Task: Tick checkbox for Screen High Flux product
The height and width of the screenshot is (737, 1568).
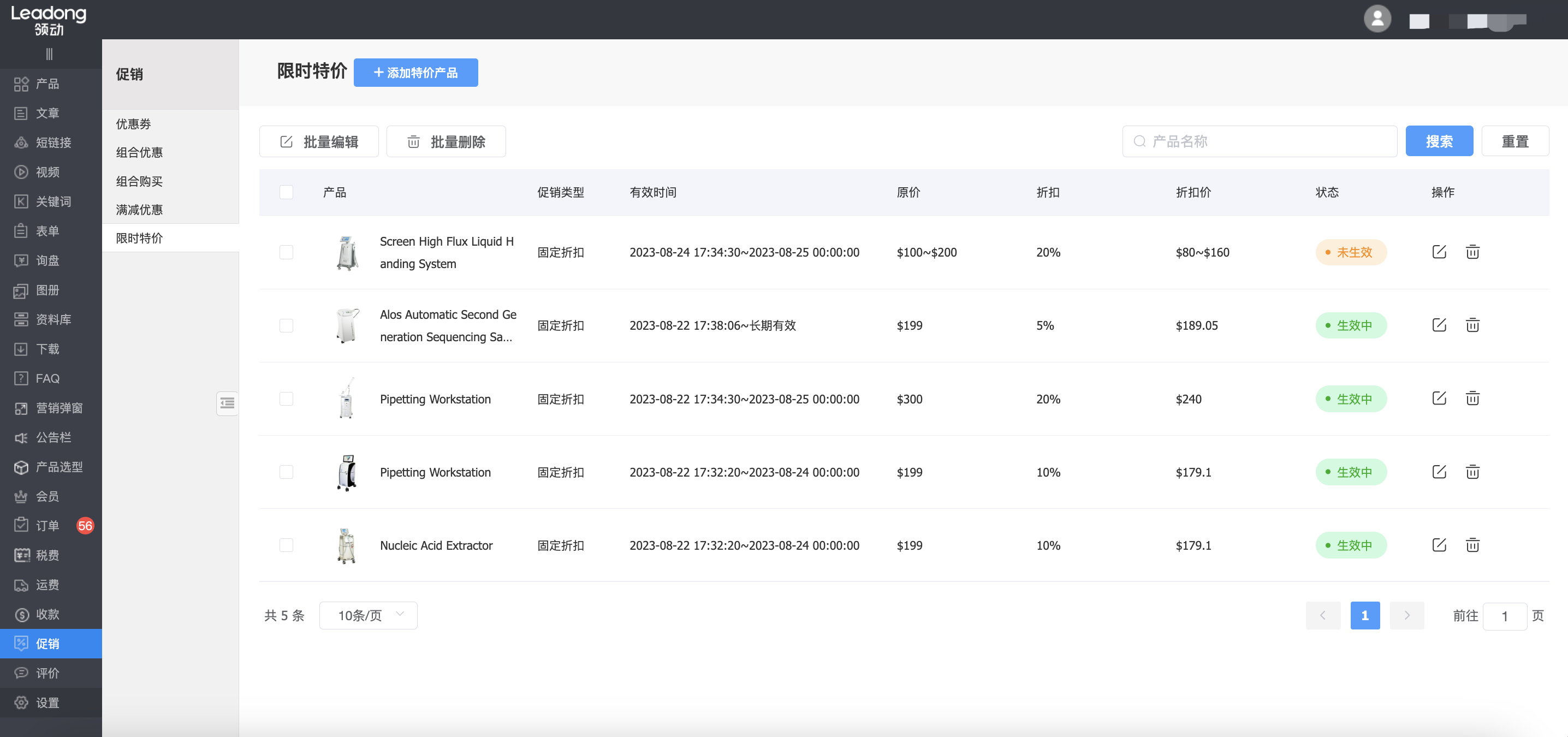Action: (x=286, y=252)
